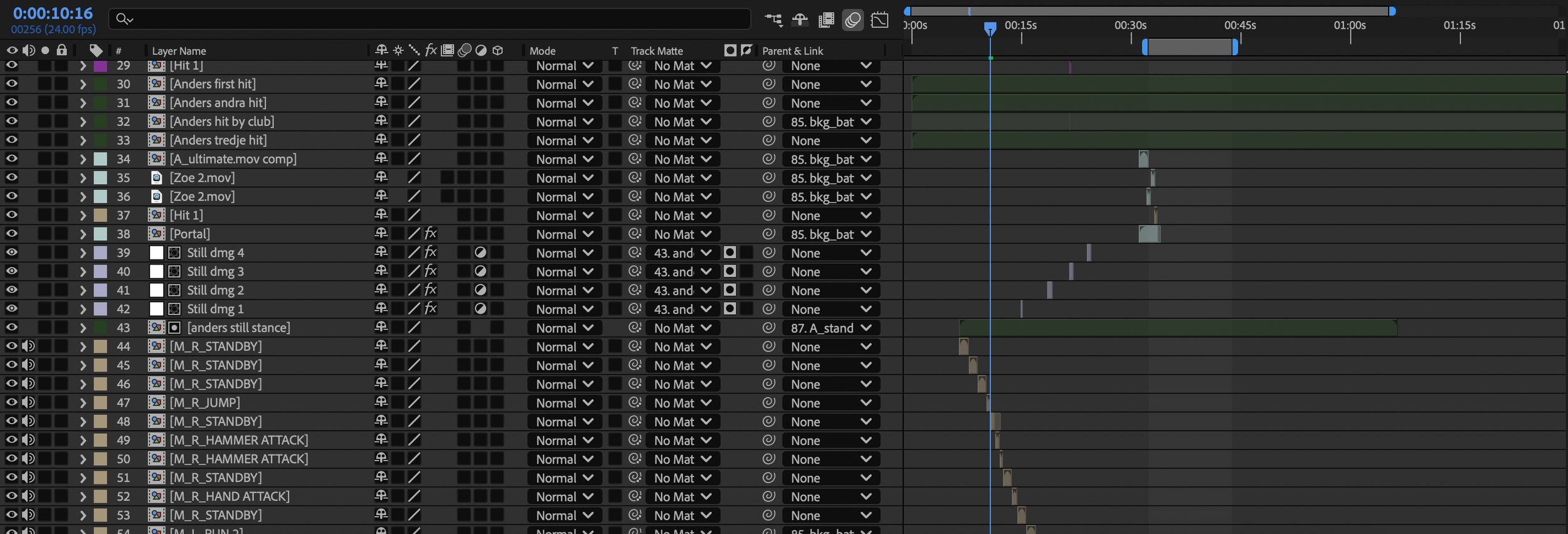Viewport: 1568px width, 534px height.
Task: Click the anders still stance timeline bar
Action: [x=1178, y=328]
